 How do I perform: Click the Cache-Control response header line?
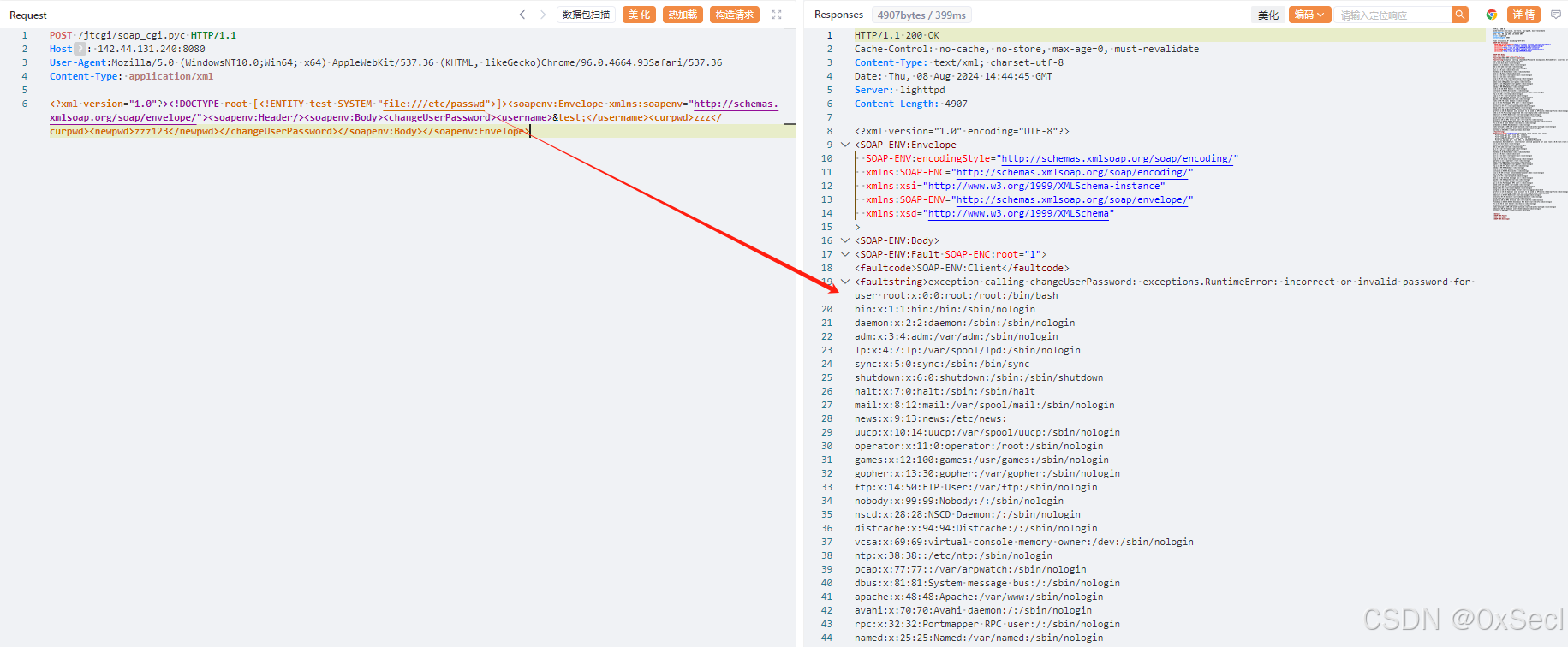(1027, 49)
